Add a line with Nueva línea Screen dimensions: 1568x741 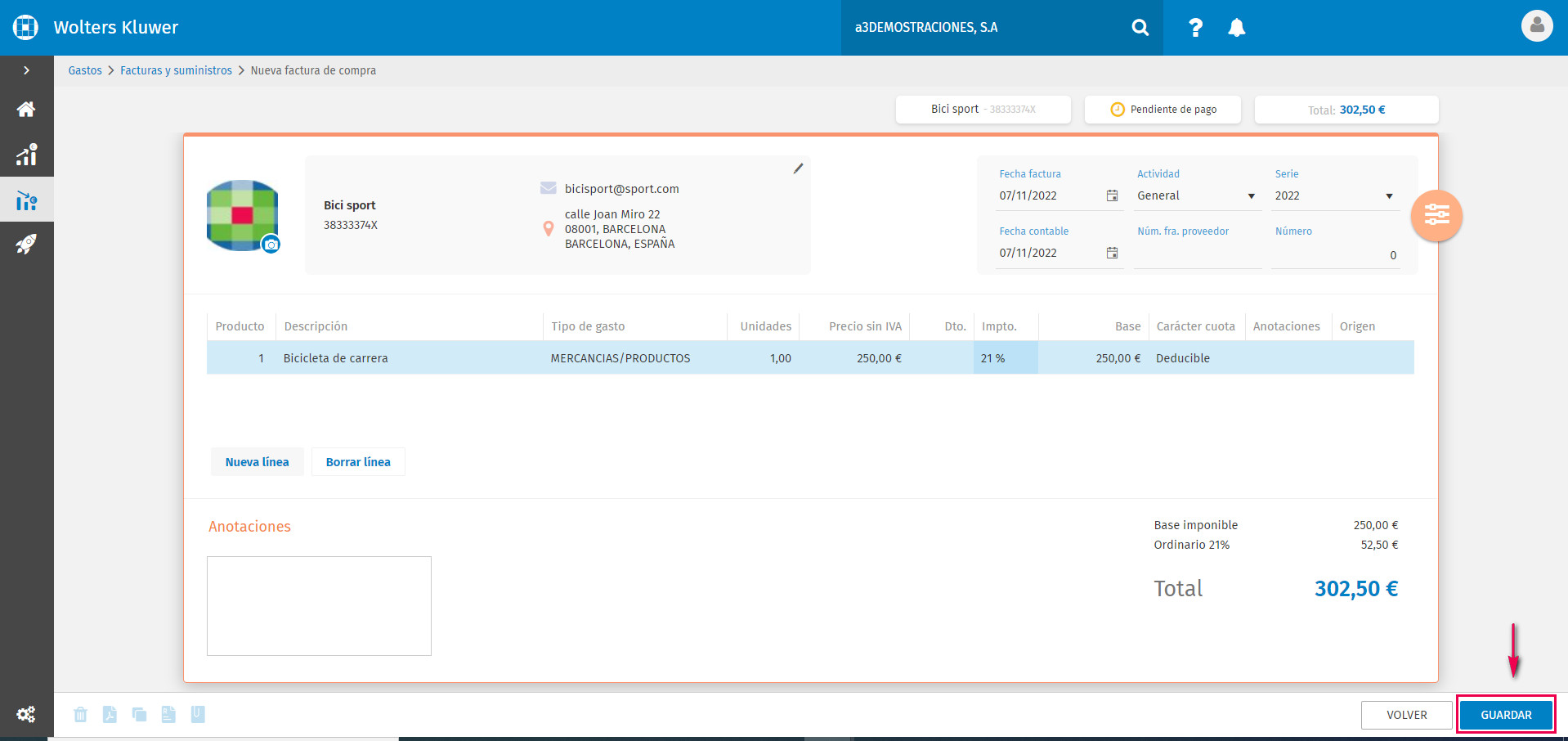(x=258, y=462)
